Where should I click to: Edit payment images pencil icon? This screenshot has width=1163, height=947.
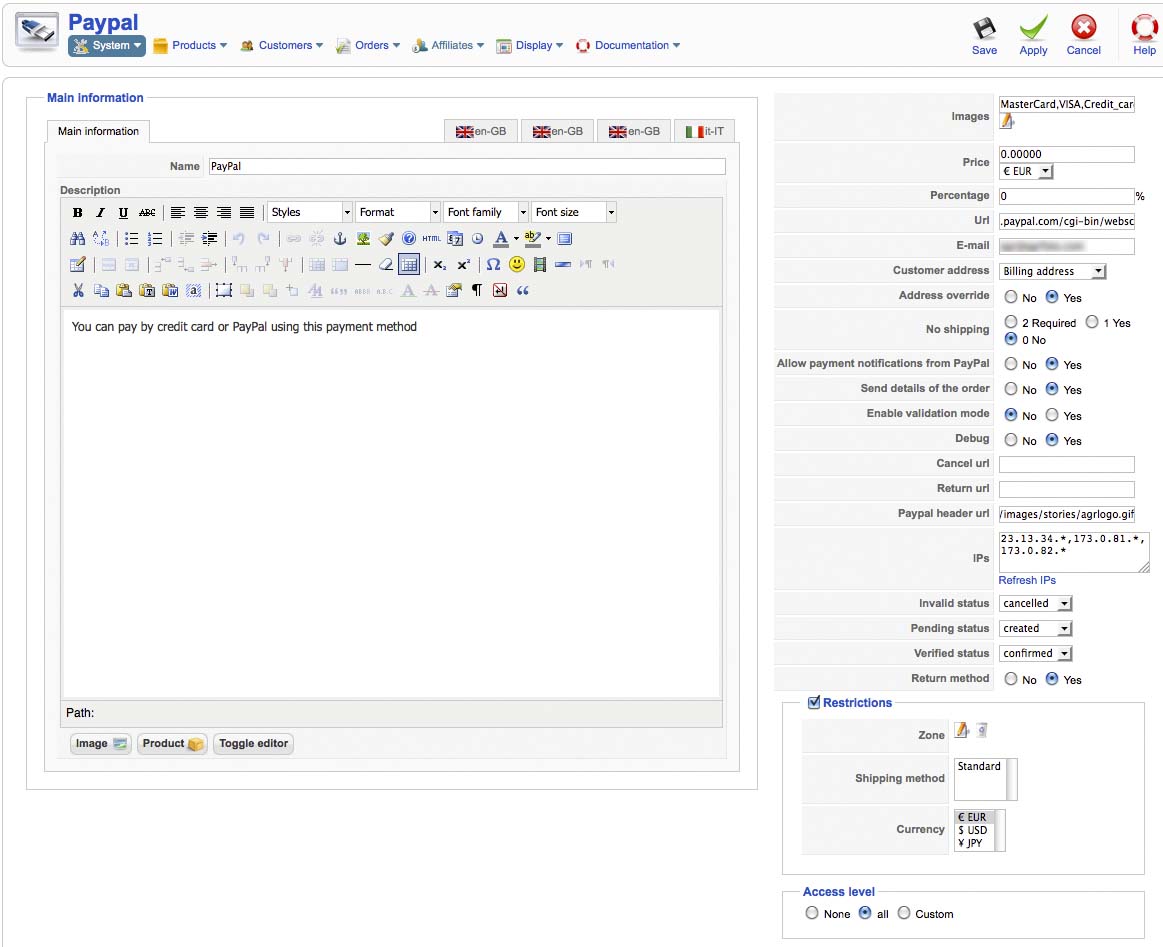coord(1006,121)
